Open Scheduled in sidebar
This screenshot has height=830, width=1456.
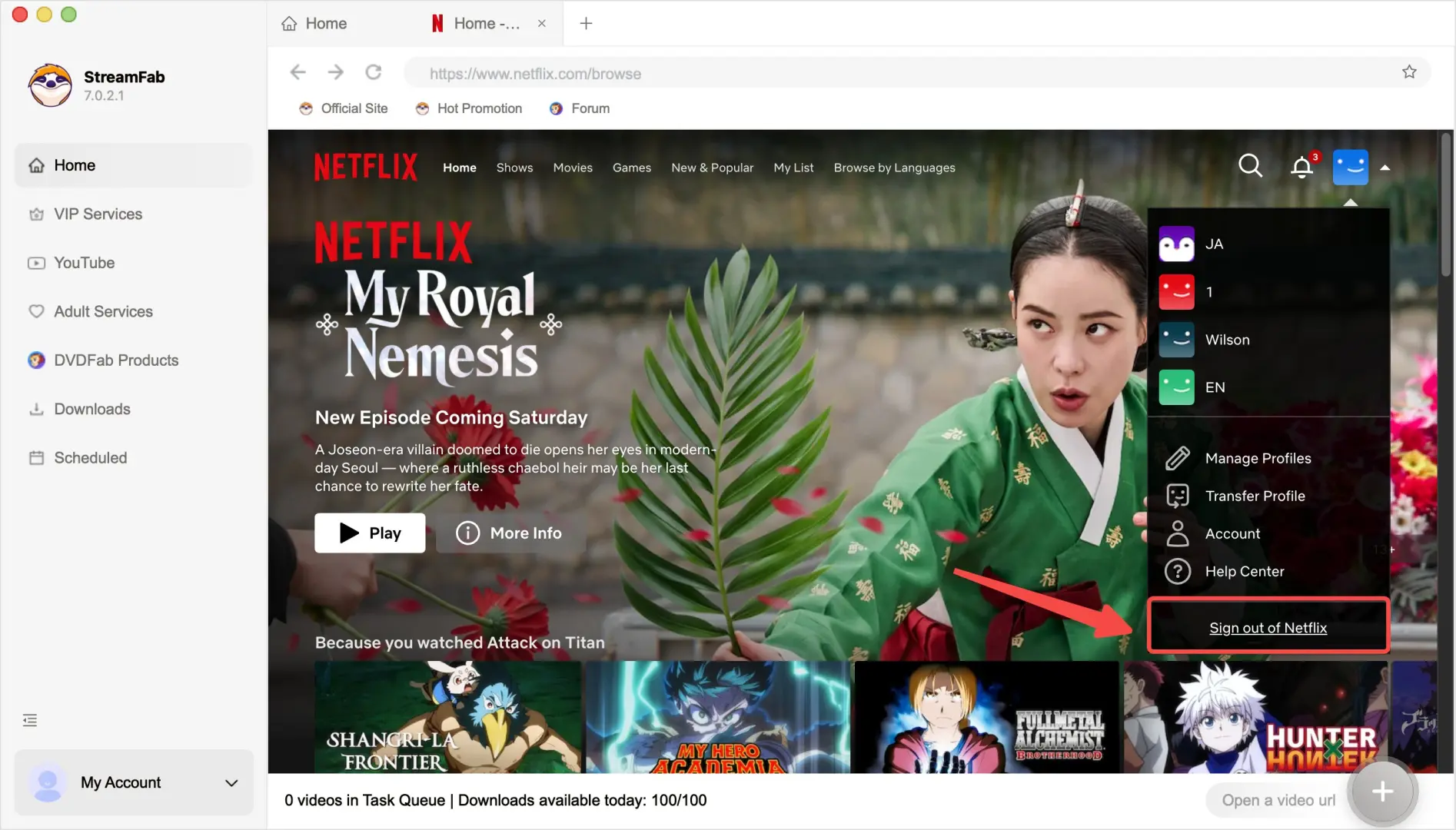[x=134, y=457]
